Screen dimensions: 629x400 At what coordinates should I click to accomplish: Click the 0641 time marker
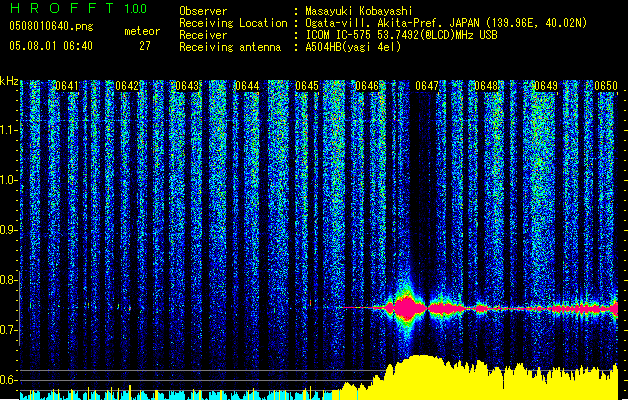tap(67, 86)
